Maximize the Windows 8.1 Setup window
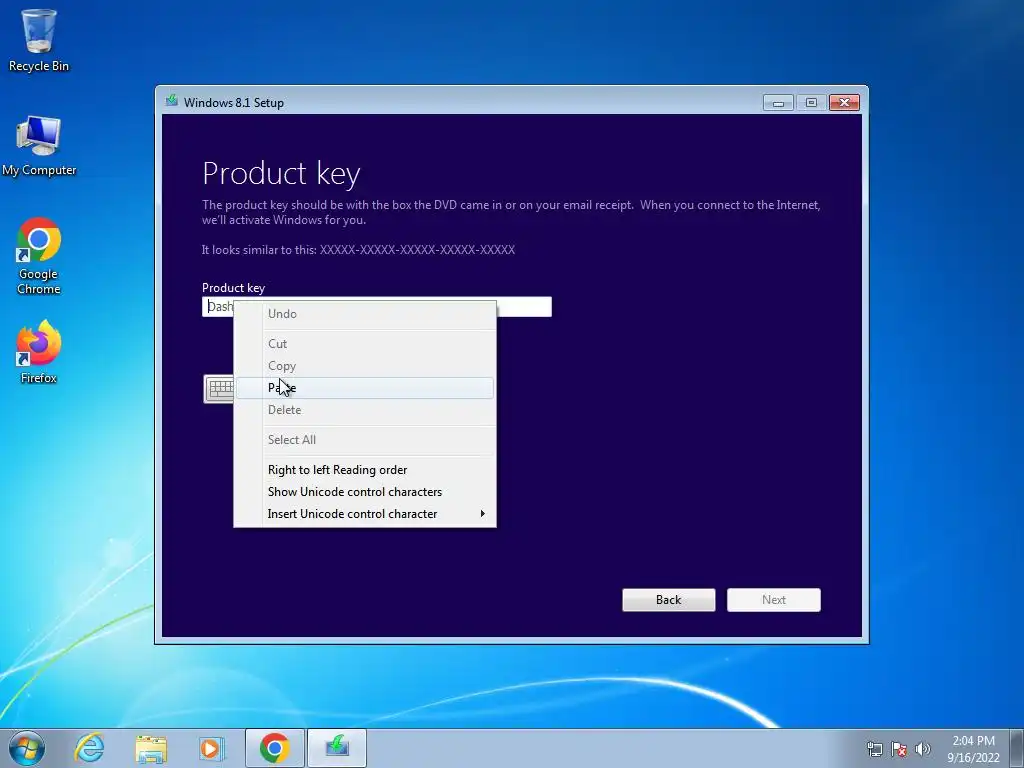Image resolution: width=1024 pixels, height=768 pixels. [x=811, y=103]
